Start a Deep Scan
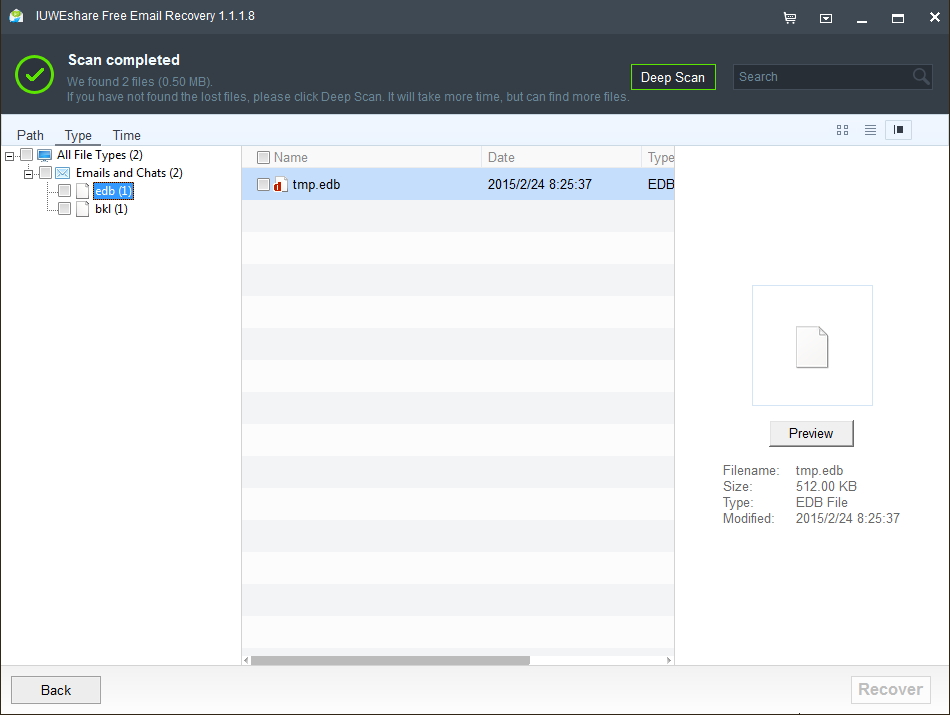Viewport: 950px width, 715px height. pyautogui.click(x=673, y=77)
